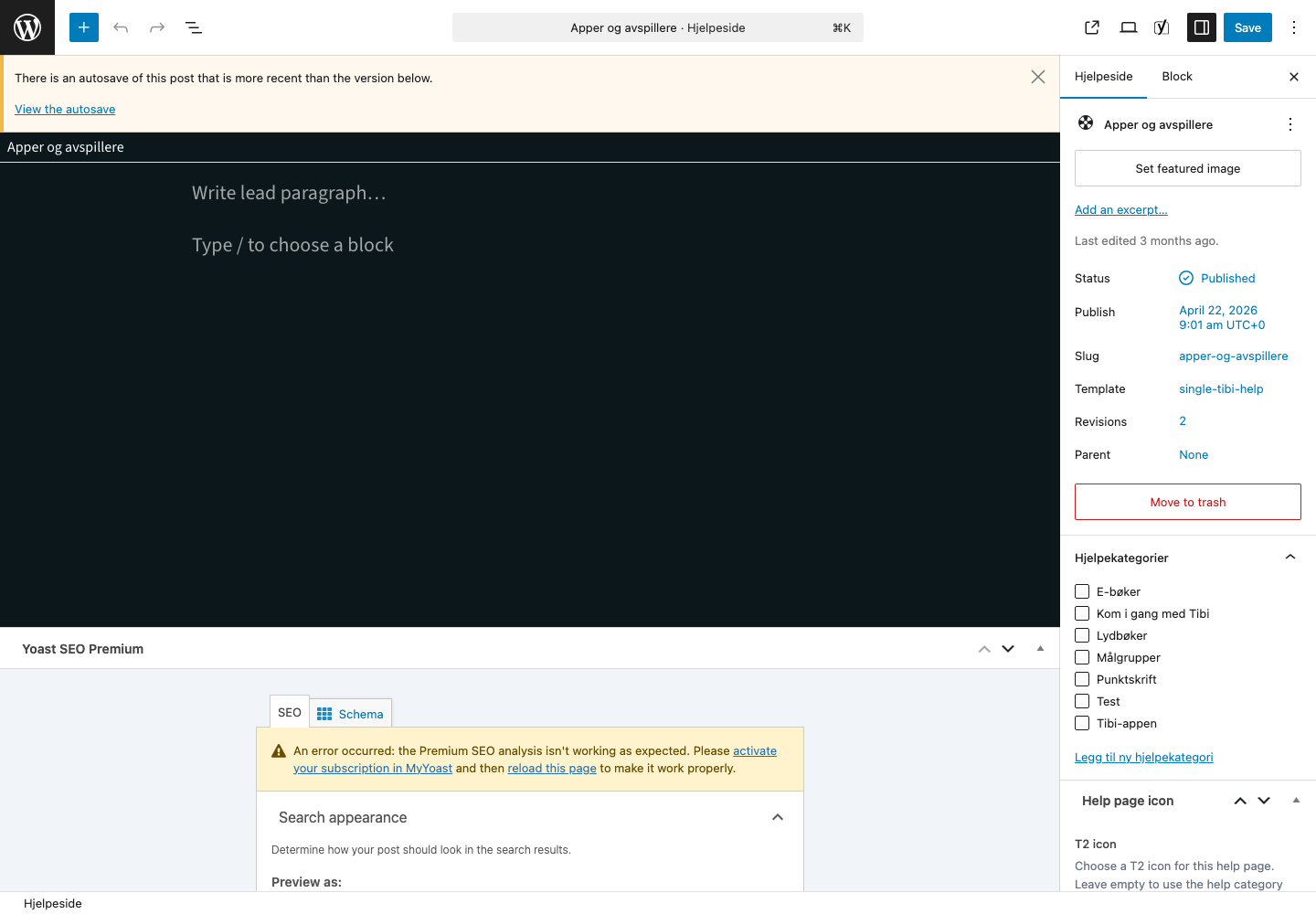Click the post type icon beside title

click(1086, 123)
